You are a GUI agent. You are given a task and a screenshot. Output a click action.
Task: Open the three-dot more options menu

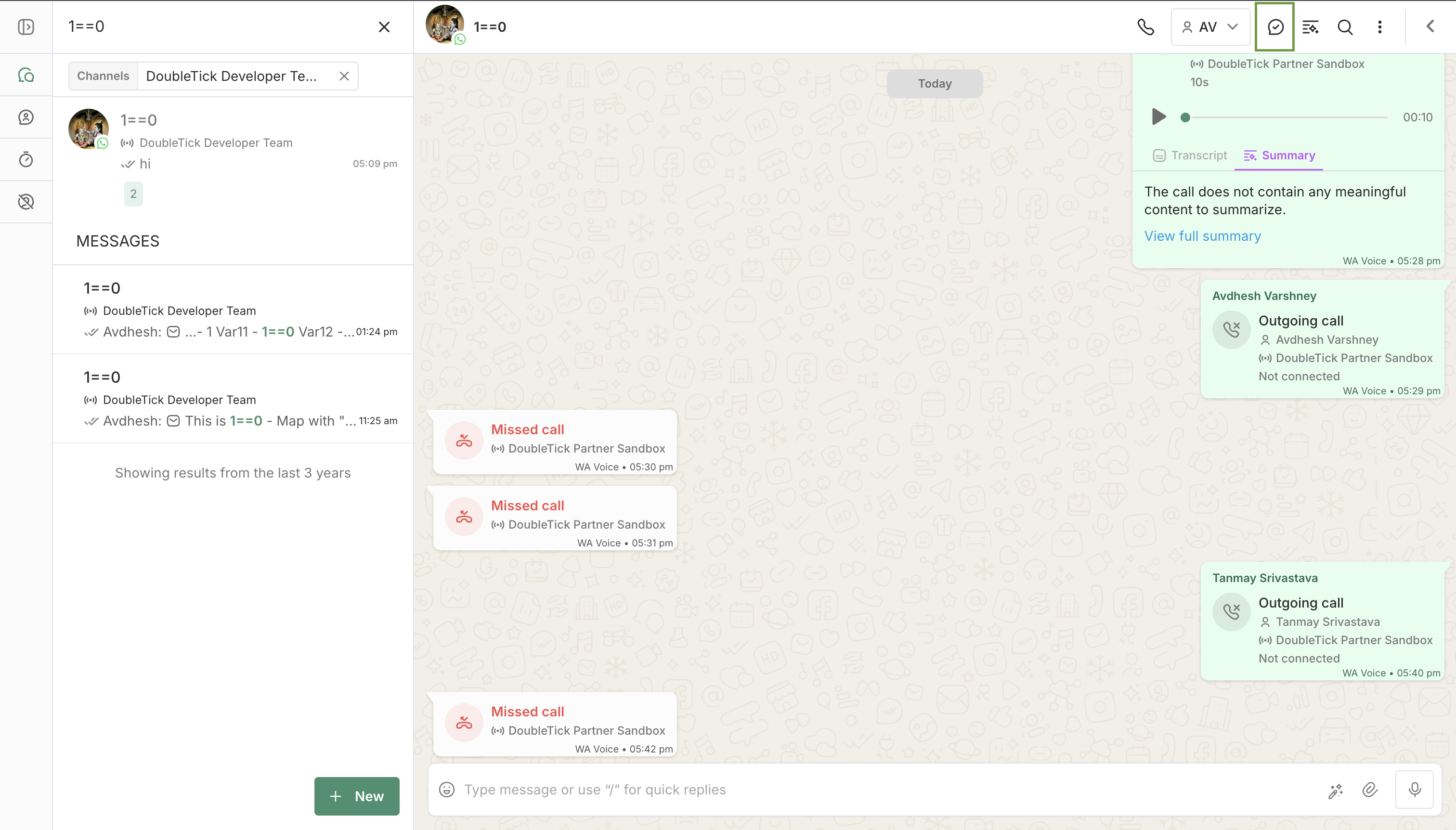coord(1379,27)
